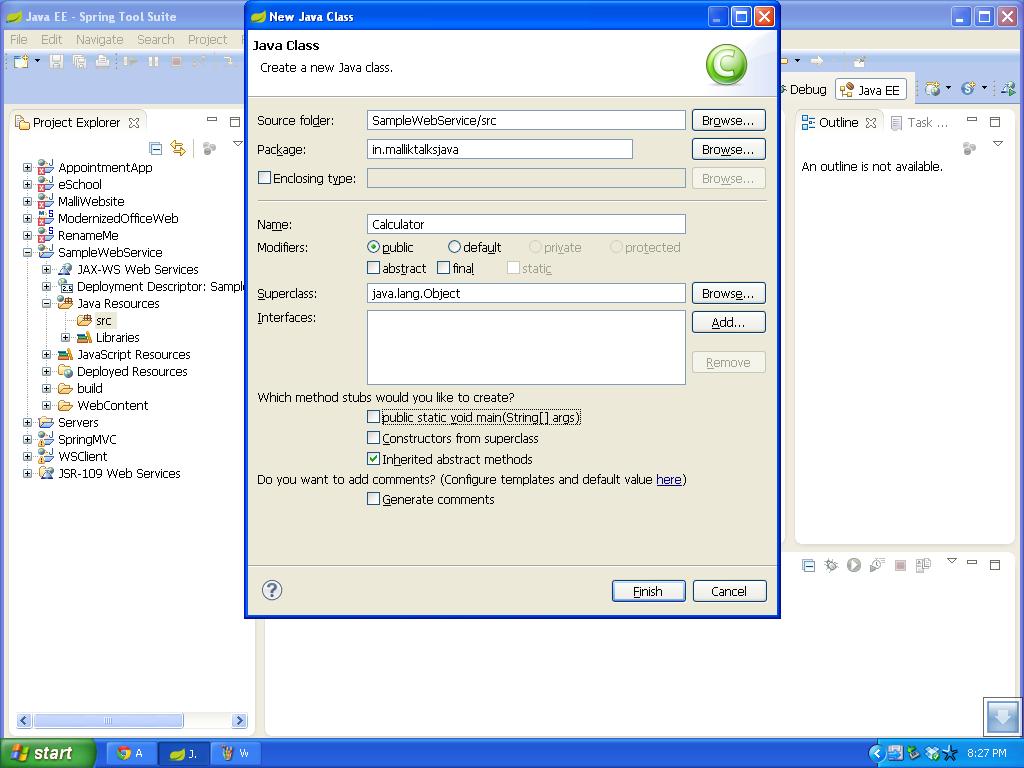
Task: Click the 'here' templates link
Action: (669, 479)
